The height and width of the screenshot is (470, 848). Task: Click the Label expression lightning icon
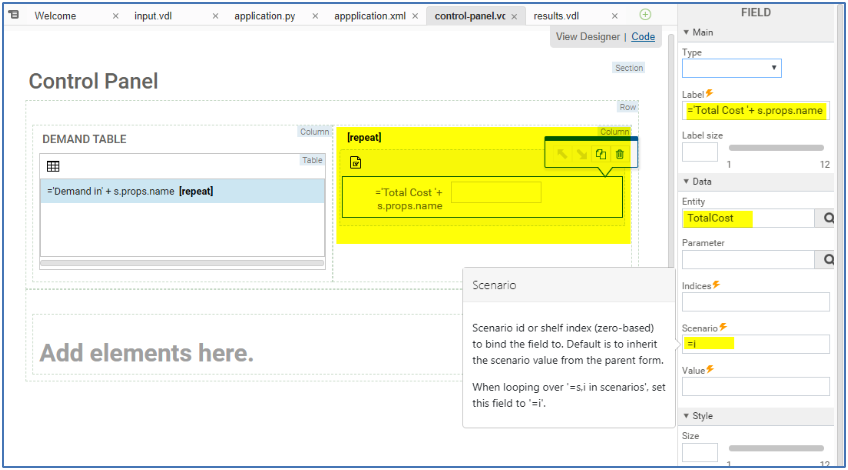pos(710,94)
